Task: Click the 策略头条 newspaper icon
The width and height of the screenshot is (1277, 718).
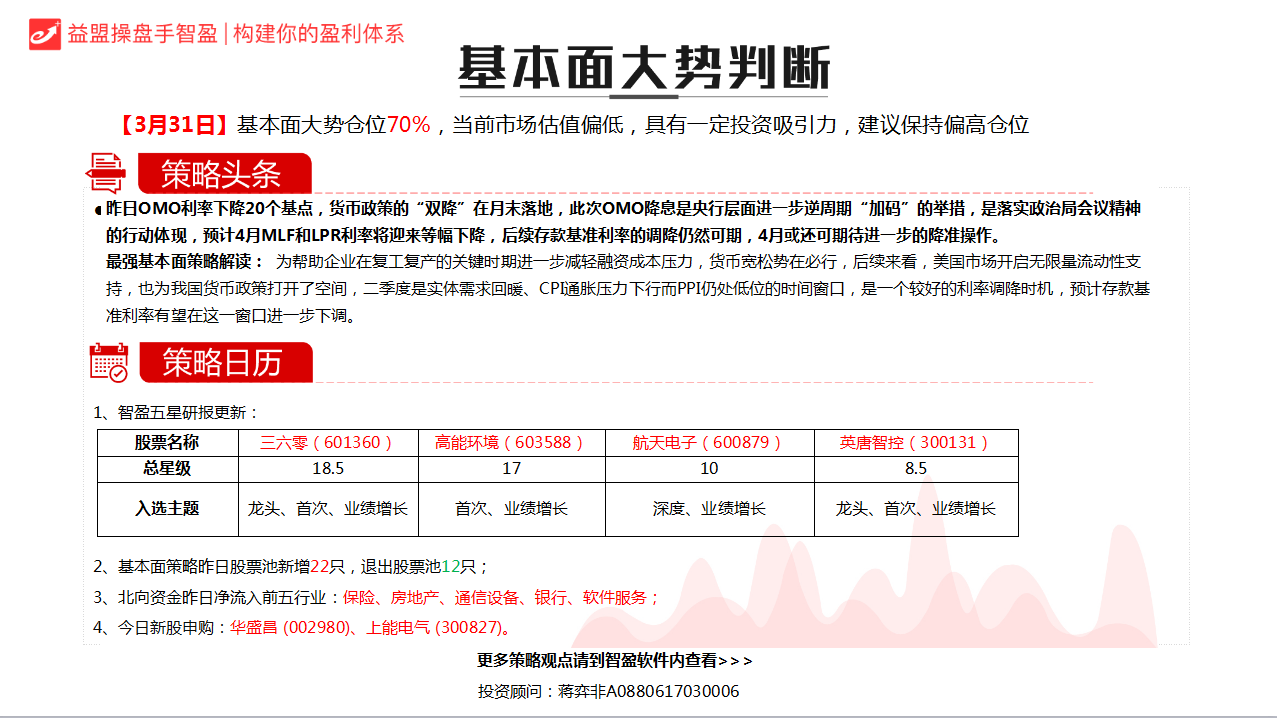Action: [x=106, y=173]
